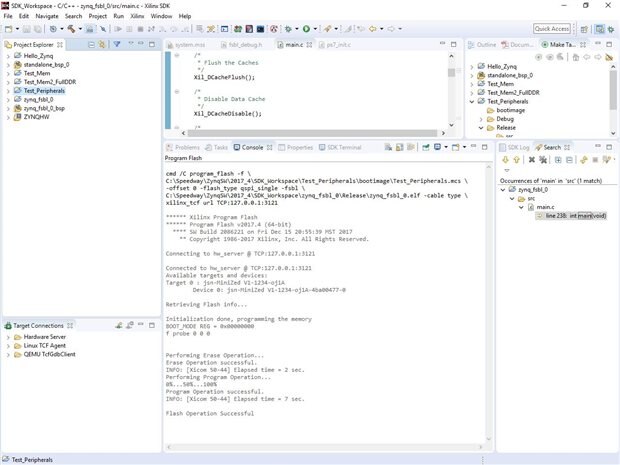Click the Quick Access search box
The width and height of the screenshot is (620, 465).
point(552,29)
